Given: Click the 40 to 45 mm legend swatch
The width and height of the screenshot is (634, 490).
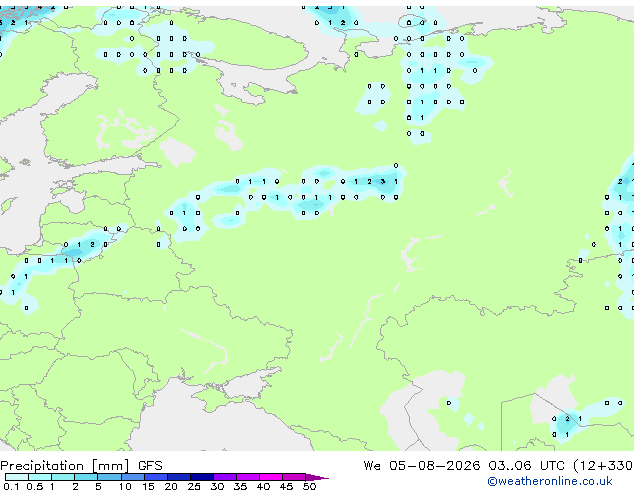Looking at the screenshot, I should (271, 477).
